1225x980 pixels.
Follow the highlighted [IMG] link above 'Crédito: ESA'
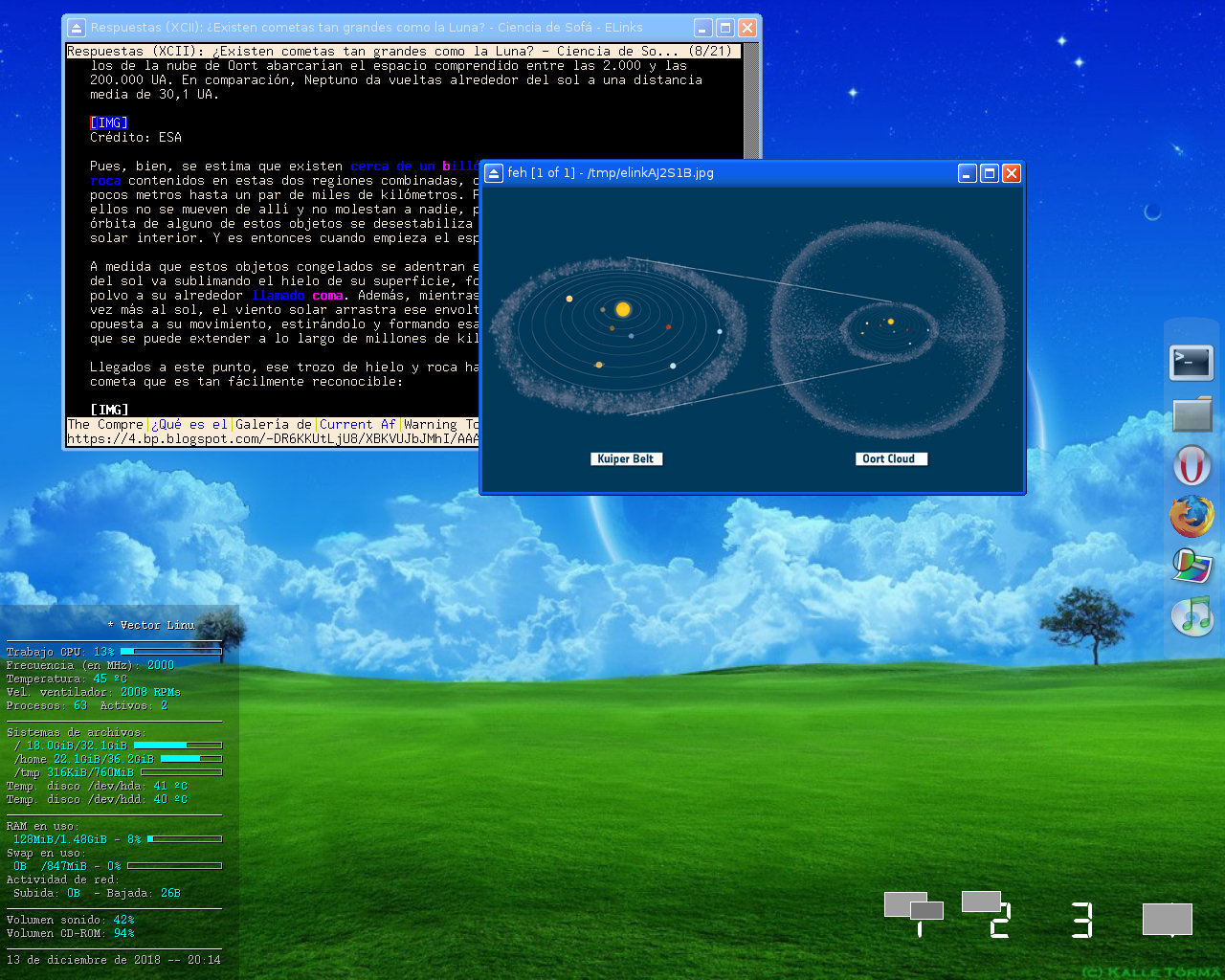point(109,123)
